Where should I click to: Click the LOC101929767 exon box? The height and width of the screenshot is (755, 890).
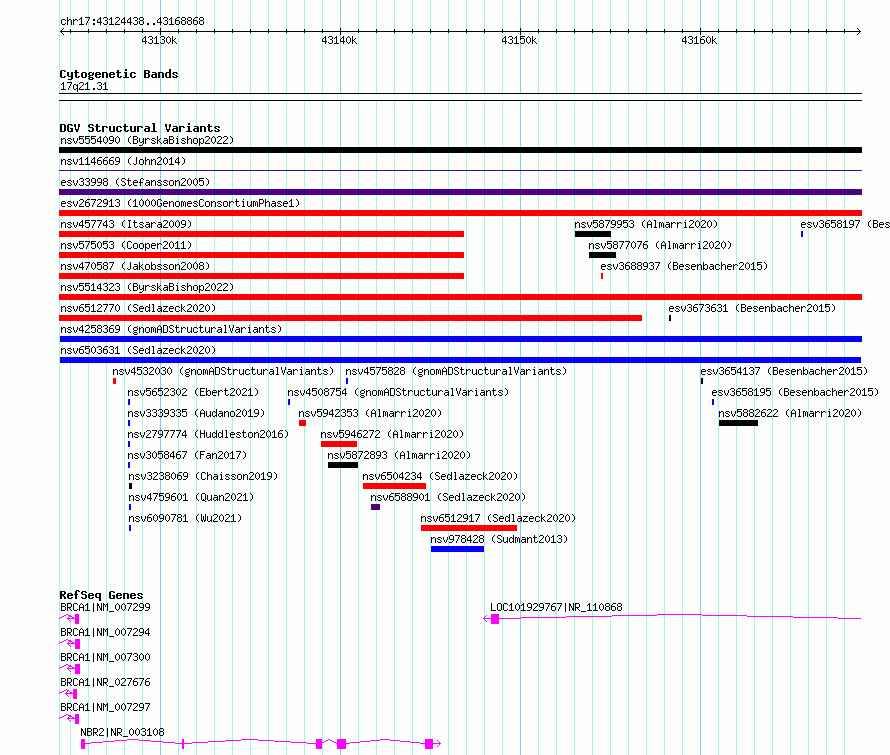click(x=495, y=619)
